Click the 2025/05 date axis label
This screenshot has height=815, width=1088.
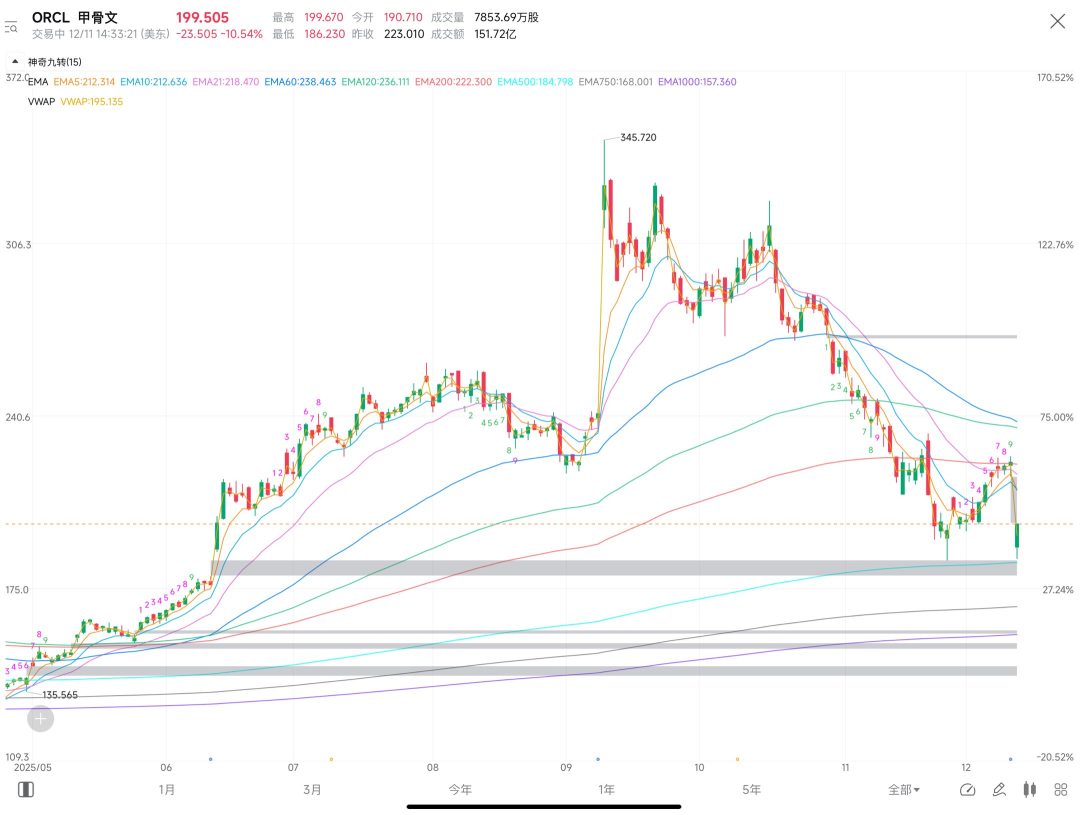point(33,767)
